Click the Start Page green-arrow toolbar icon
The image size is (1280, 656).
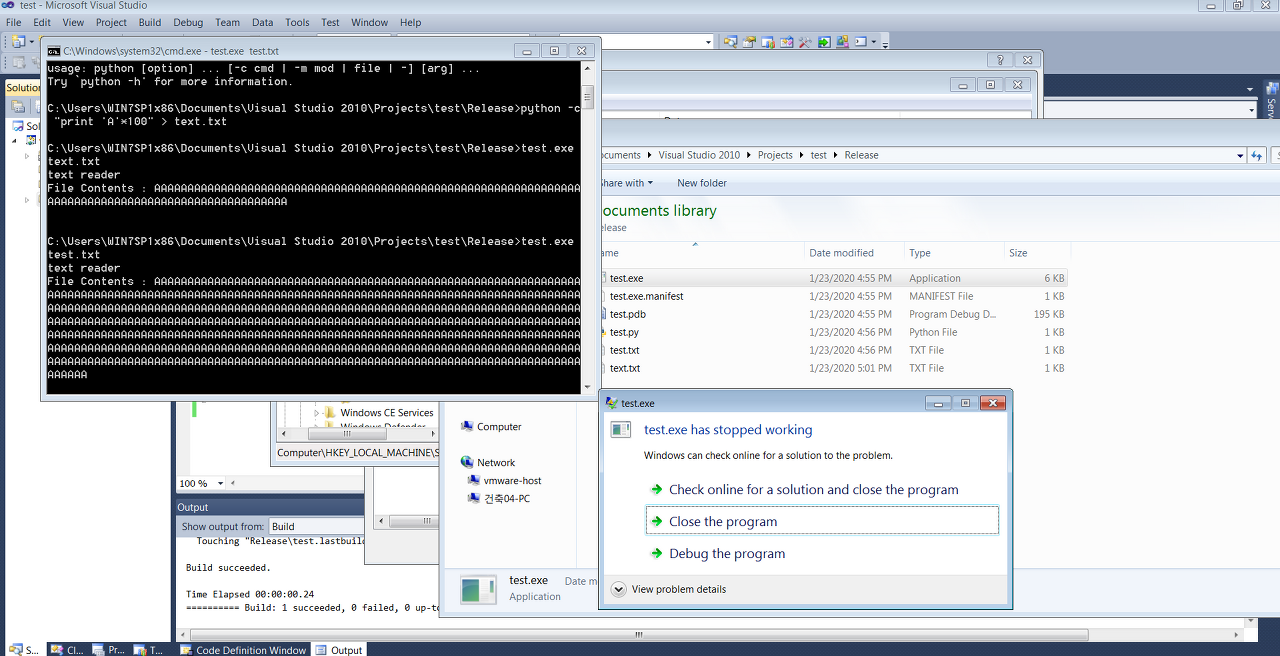click(824, 42)
